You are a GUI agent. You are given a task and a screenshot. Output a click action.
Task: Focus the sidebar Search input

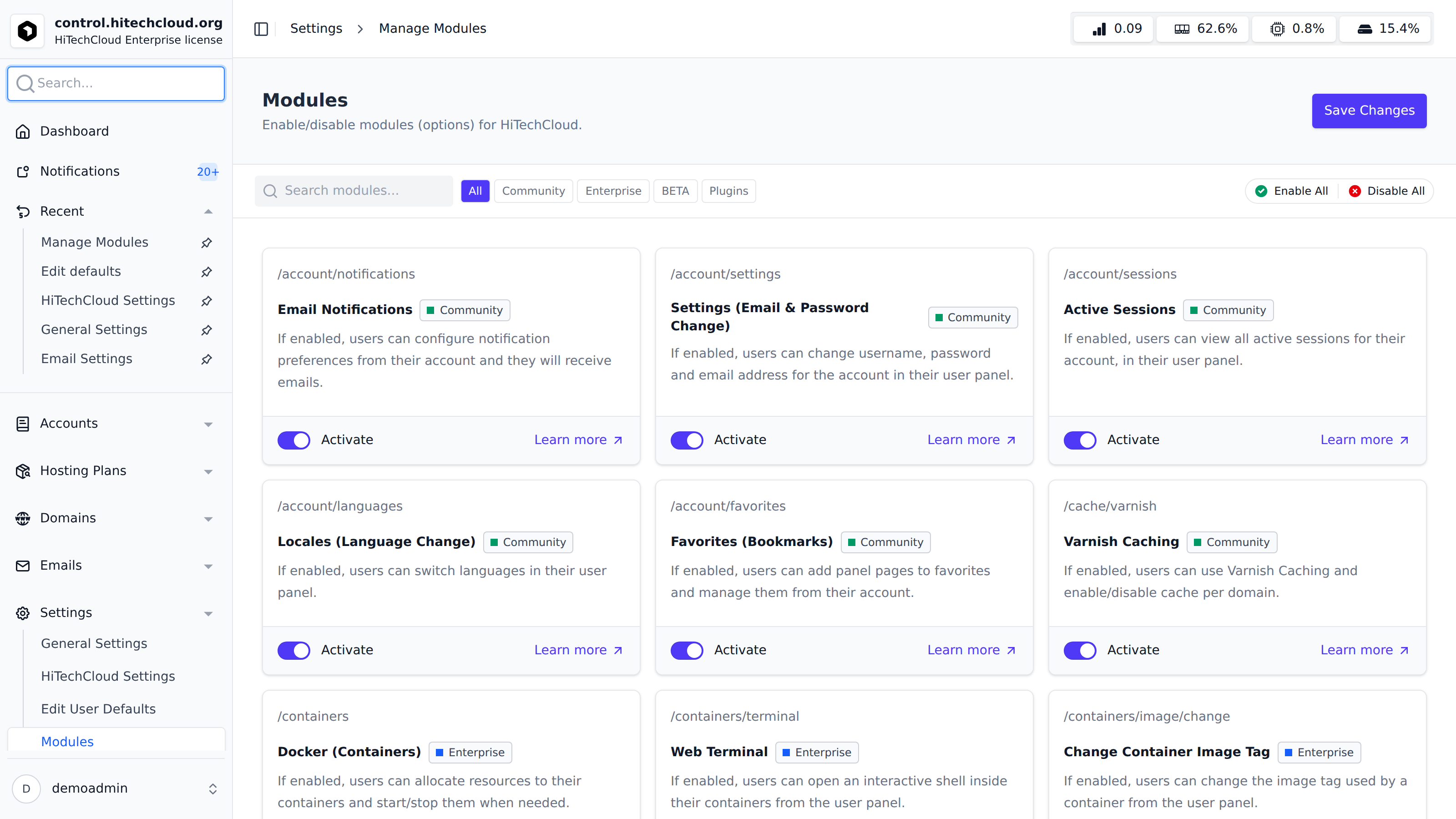point(116,84)
